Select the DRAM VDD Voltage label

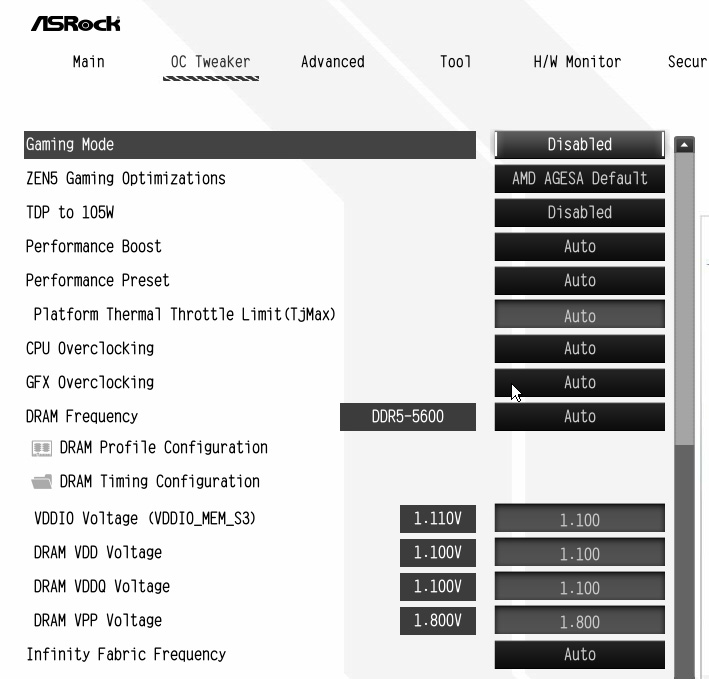pyautogui.click(x=98, y=552)
